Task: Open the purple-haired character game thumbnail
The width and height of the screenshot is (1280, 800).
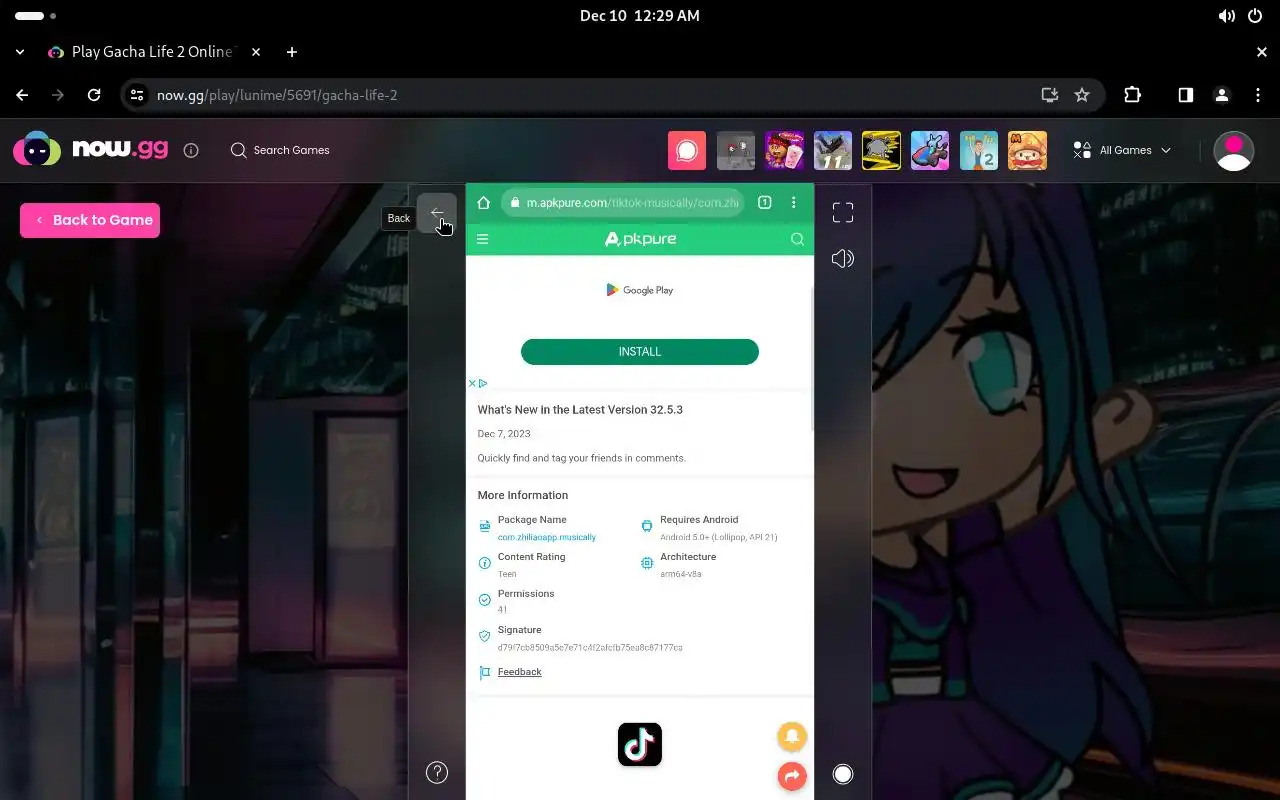Action: pyautogui.click(x=784, y=151)
